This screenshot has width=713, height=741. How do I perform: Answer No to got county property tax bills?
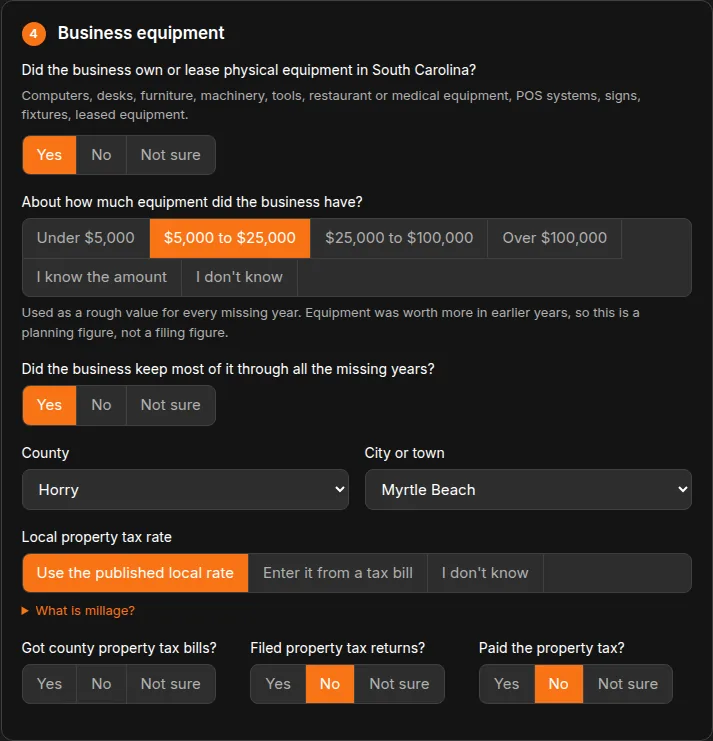click(101, 684)
